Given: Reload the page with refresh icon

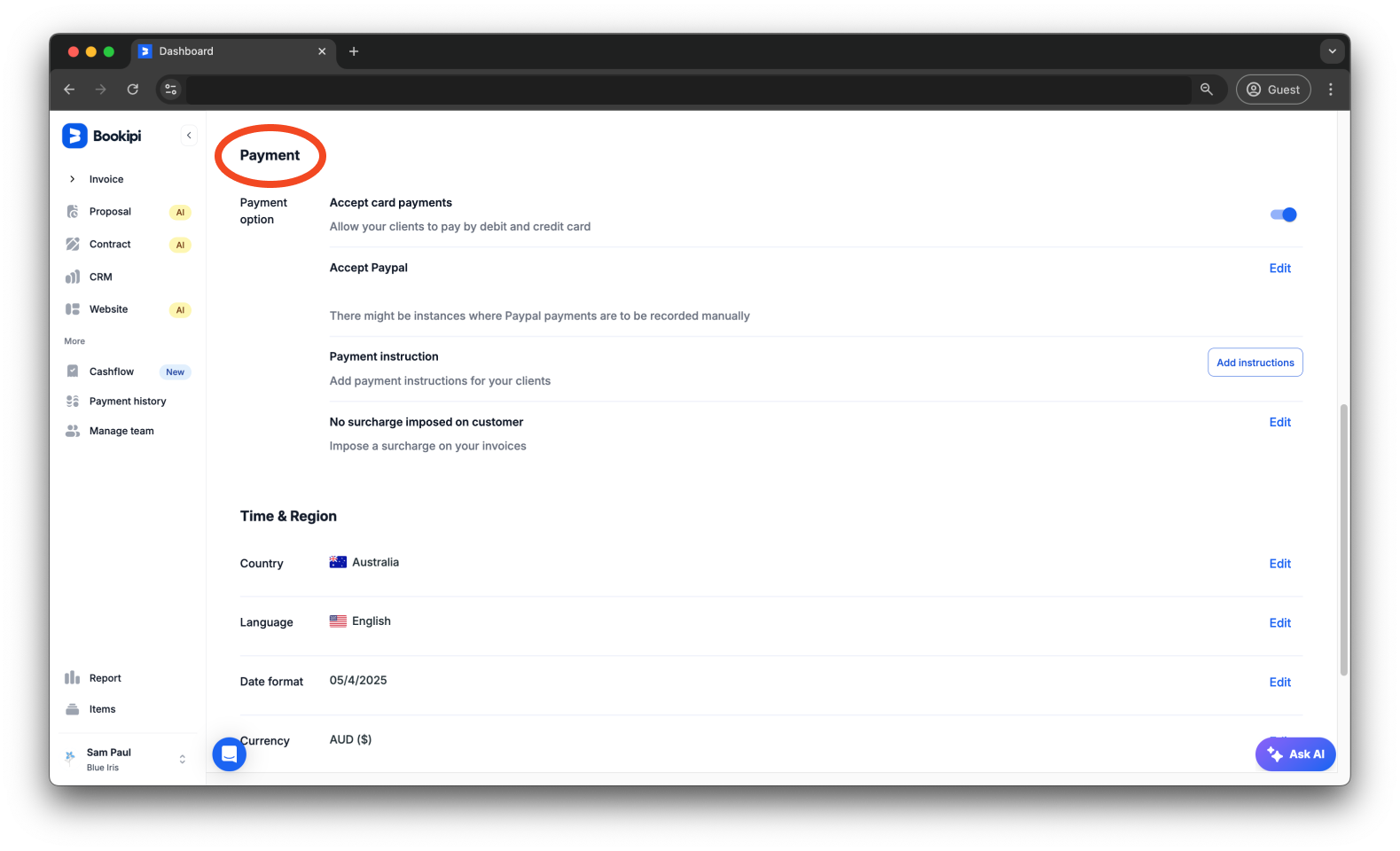Looking at the screenshot, I should tap(132, 90).
